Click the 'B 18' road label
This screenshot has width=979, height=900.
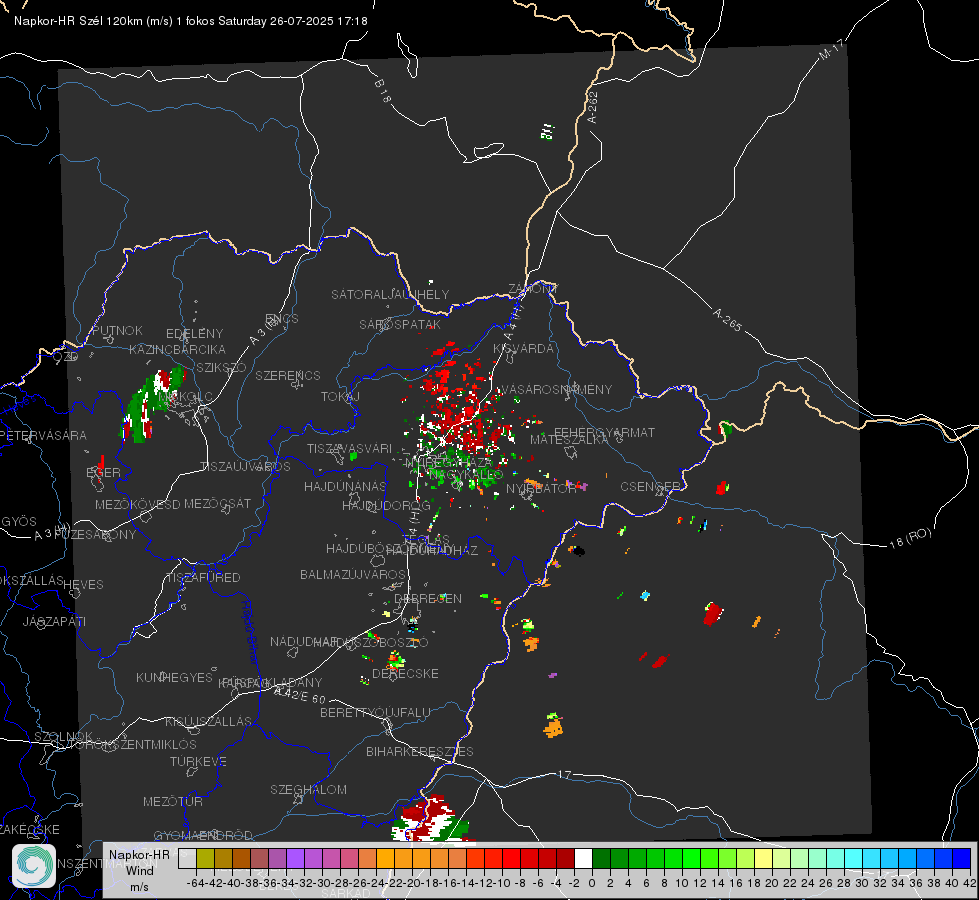(383, 91)
